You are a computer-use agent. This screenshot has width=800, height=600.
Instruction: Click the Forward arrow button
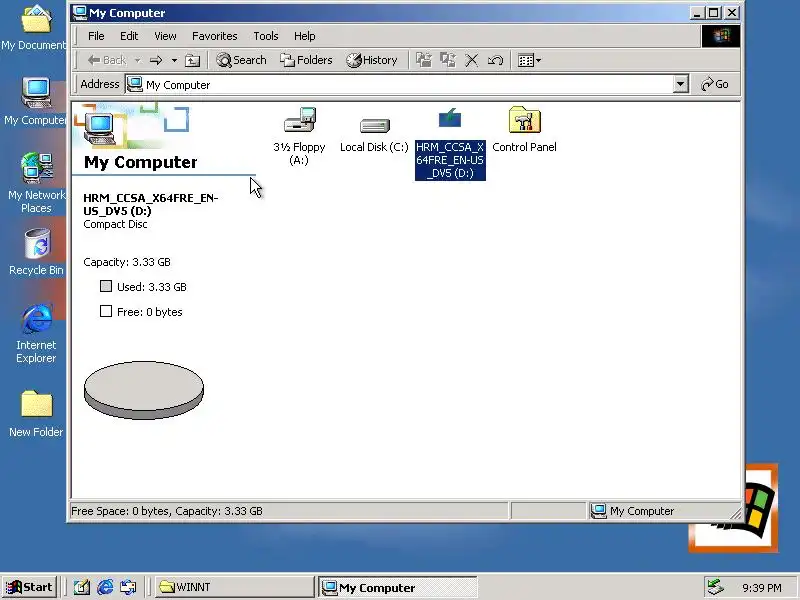(156, 60)
